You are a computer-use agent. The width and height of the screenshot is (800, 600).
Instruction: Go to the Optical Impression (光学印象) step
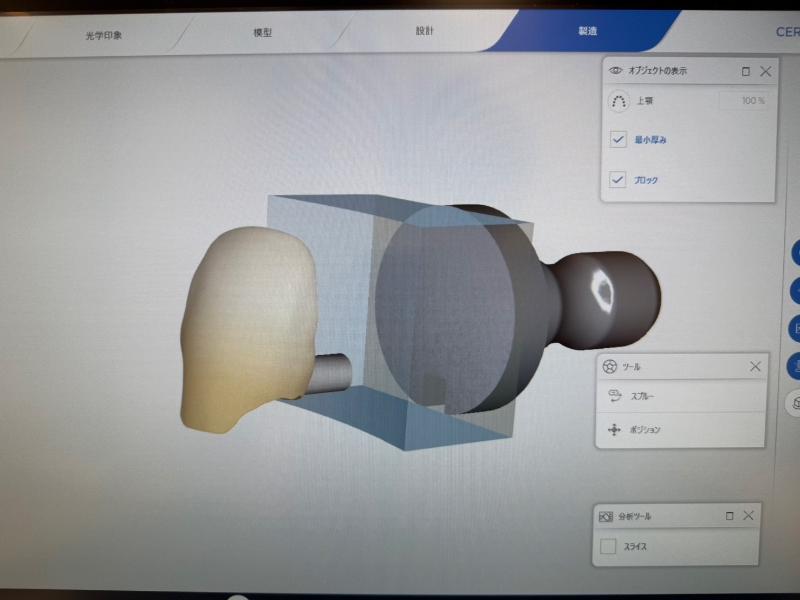(x=103, y=35)
